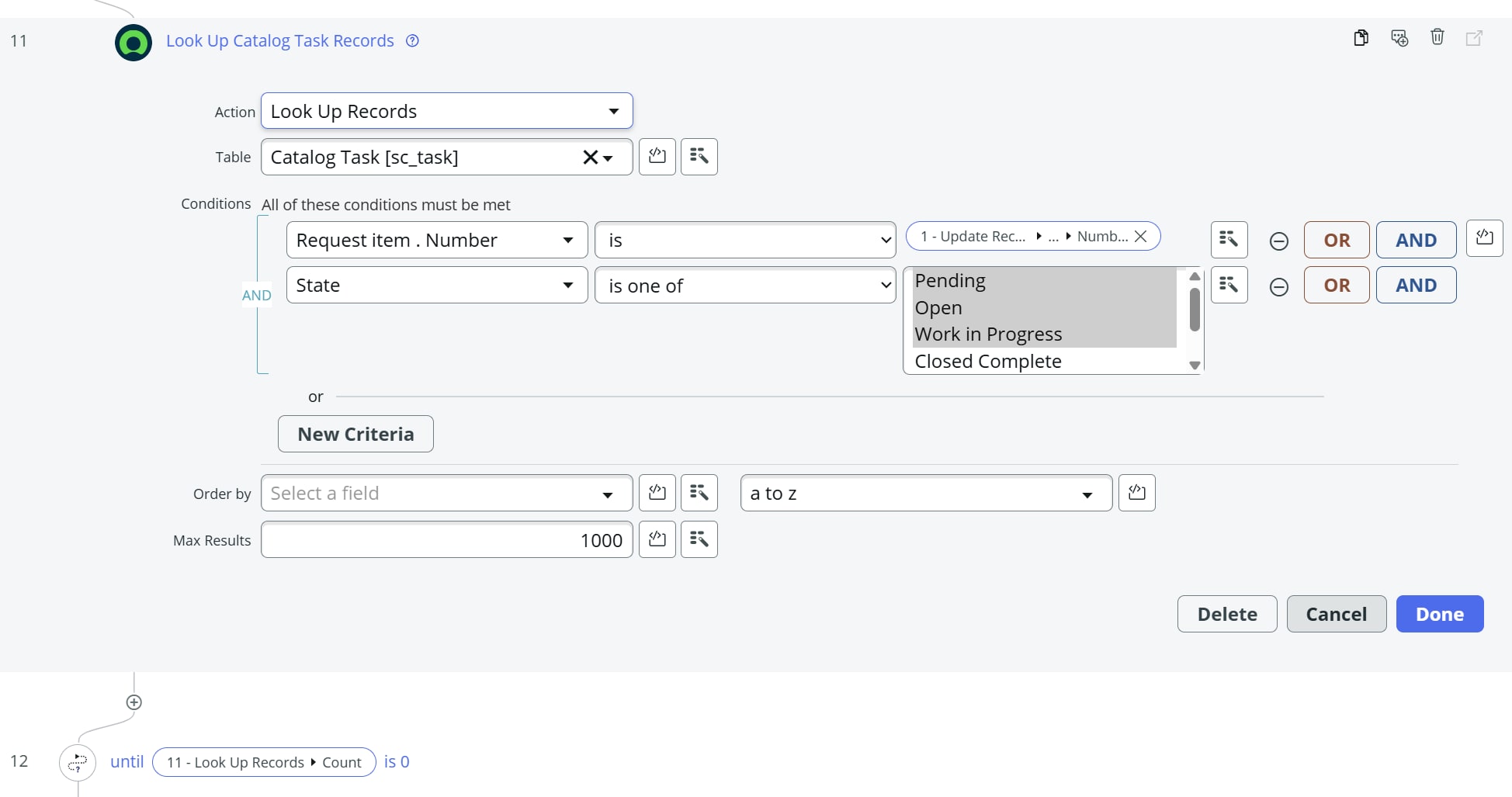Screen dimensions: 1512x797
Task: Open help for Look Up Catalog Task Records
Action: click(412, 40)
